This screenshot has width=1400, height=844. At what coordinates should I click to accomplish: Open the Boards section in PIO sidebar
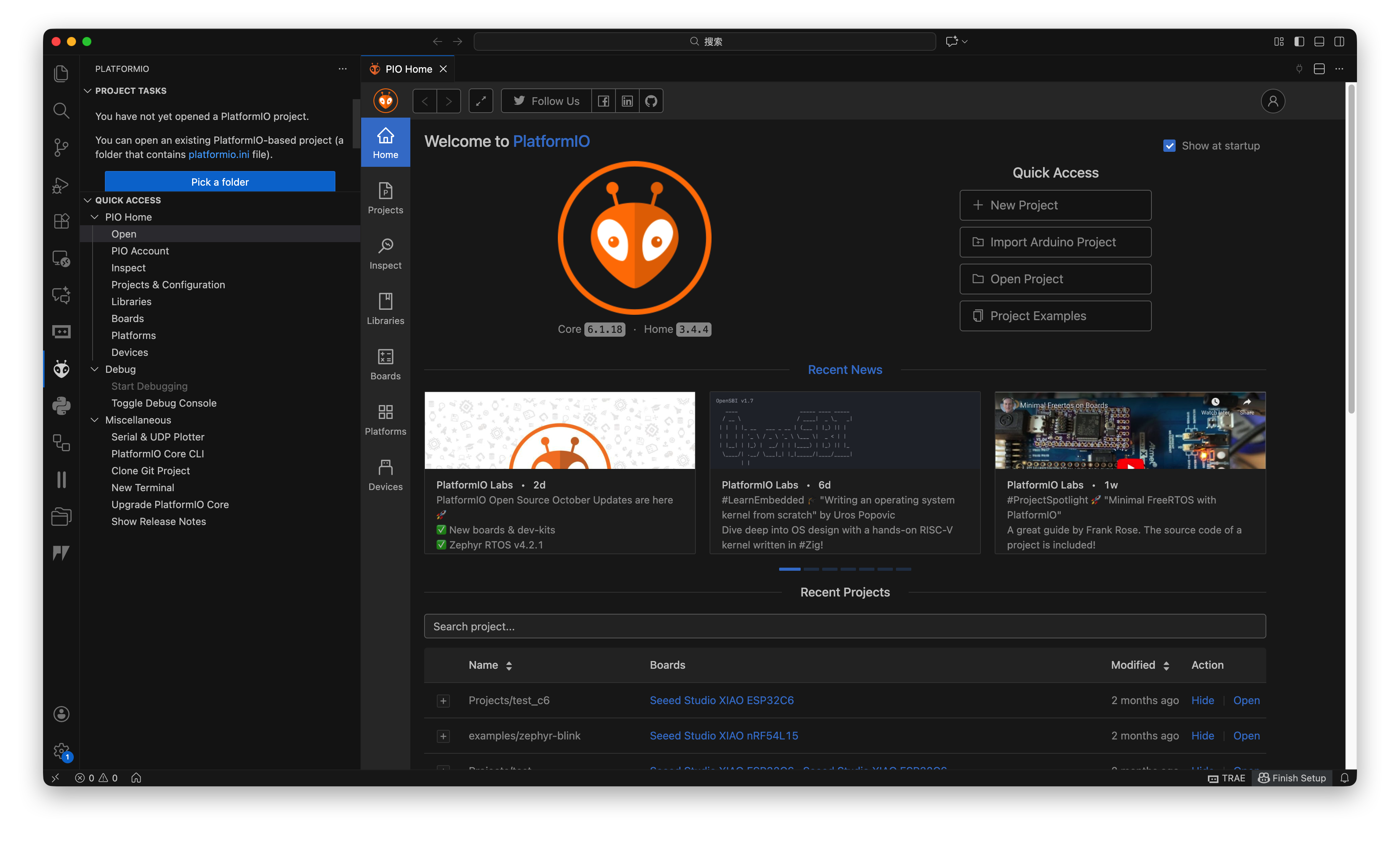tap(127, 318)
